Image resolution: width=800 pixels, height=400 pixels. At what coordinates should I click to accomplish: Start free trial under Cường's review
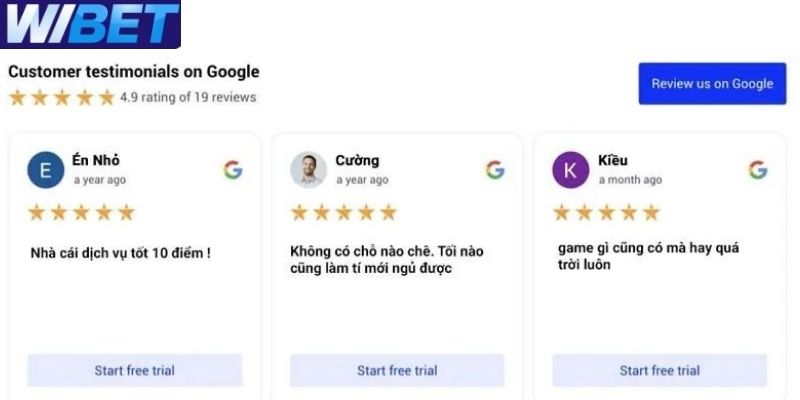tap(397, 370)
